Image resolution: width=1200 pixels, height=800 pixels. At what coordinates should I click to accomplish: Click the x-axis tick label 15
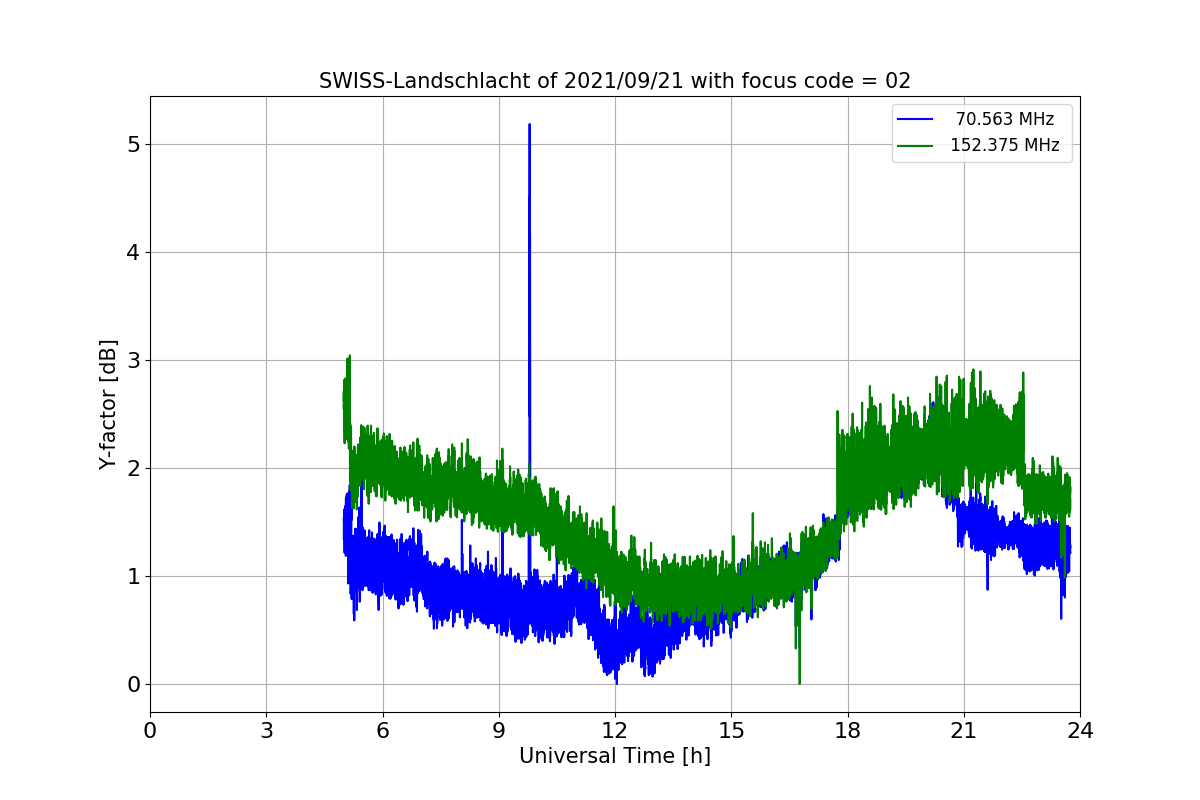pos(731,730)
